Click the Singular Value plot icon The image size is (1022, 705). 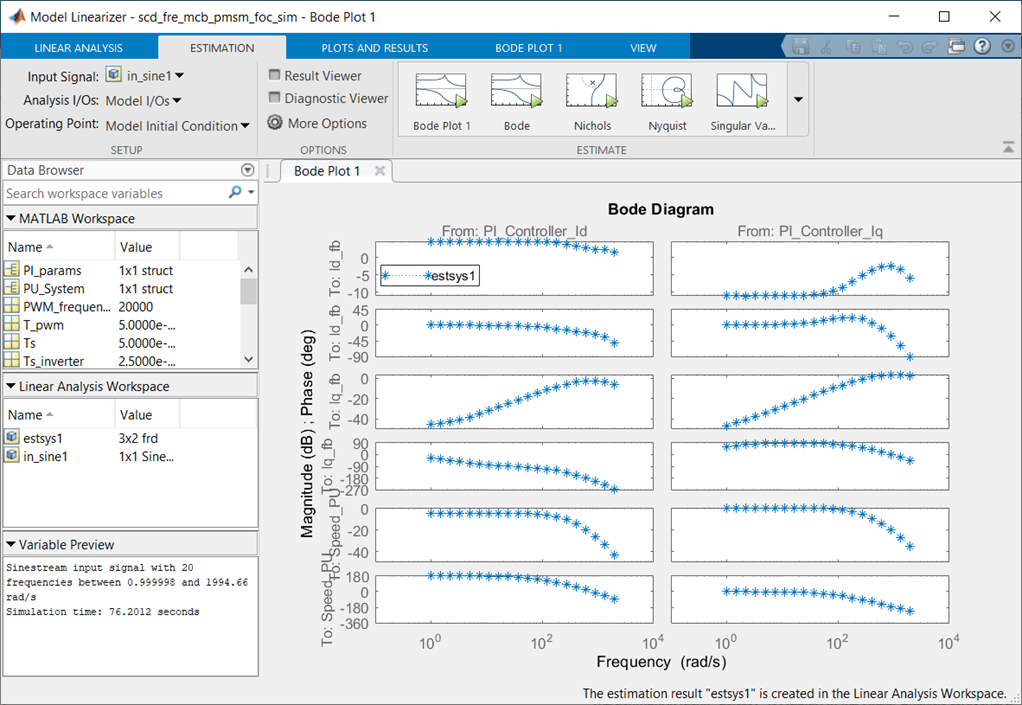coord(742,91)
